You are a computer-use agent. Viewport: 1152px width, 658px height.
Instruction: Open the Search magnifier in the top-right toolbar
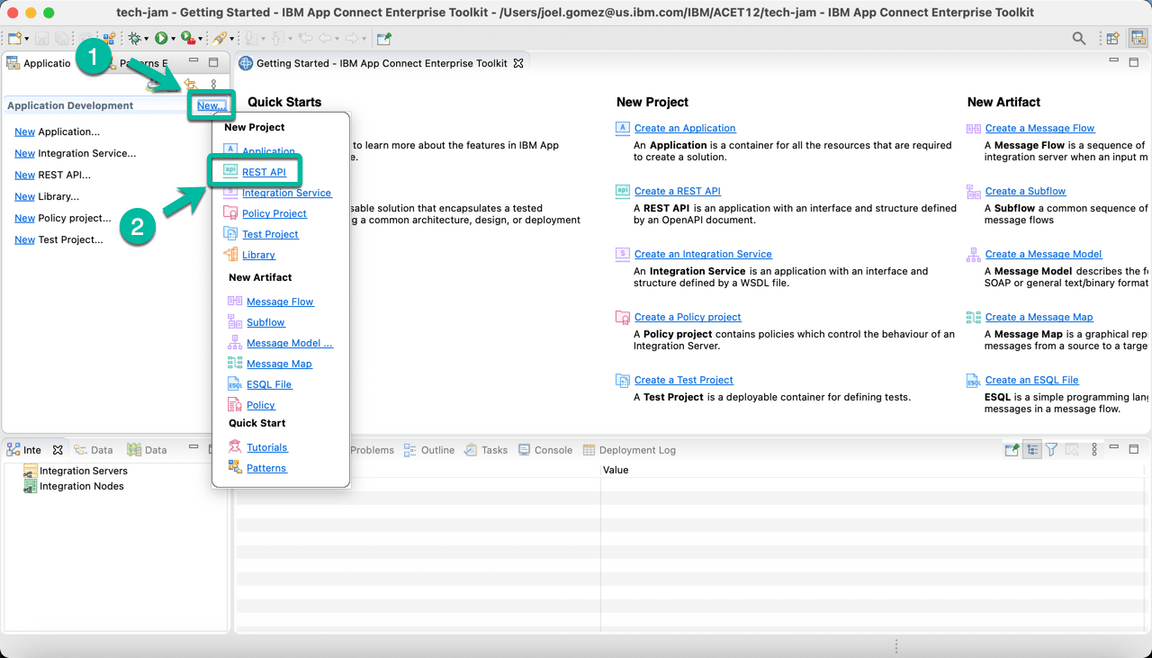(x=1079, y=38)
